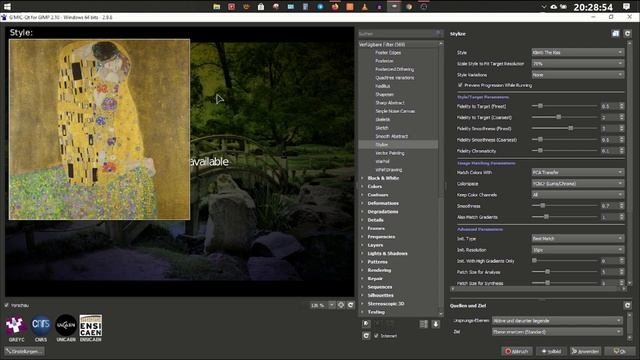Screen dimensions: 640x360
Task: Open the Keep Color Channels dropdown
Action: coord(578,195)
